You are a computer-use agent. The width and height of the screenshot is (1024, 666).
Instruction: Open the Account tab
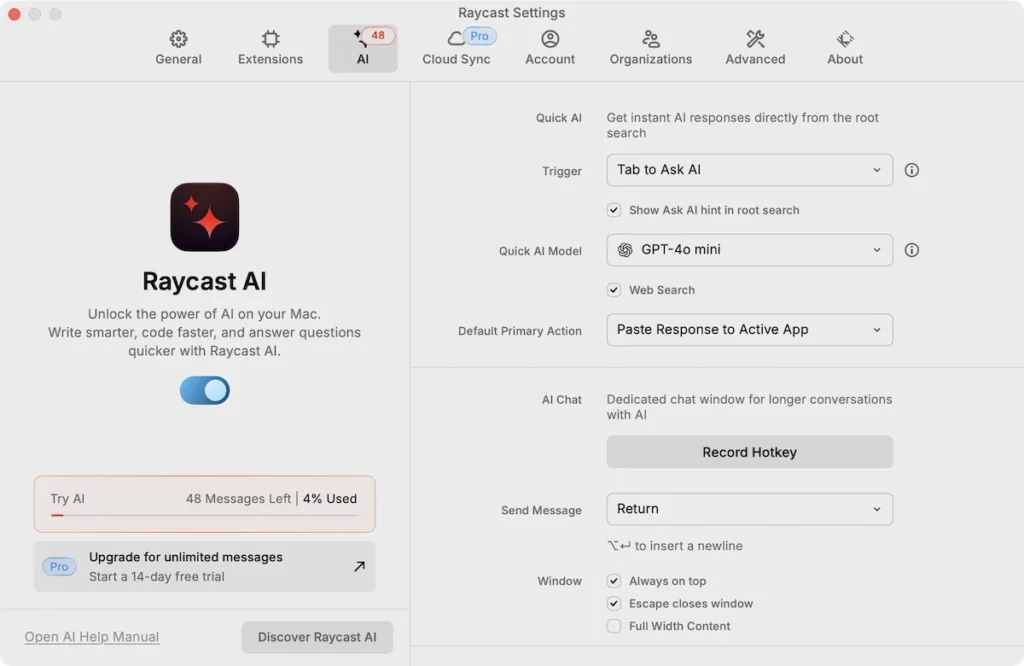(x=550, y=48)
